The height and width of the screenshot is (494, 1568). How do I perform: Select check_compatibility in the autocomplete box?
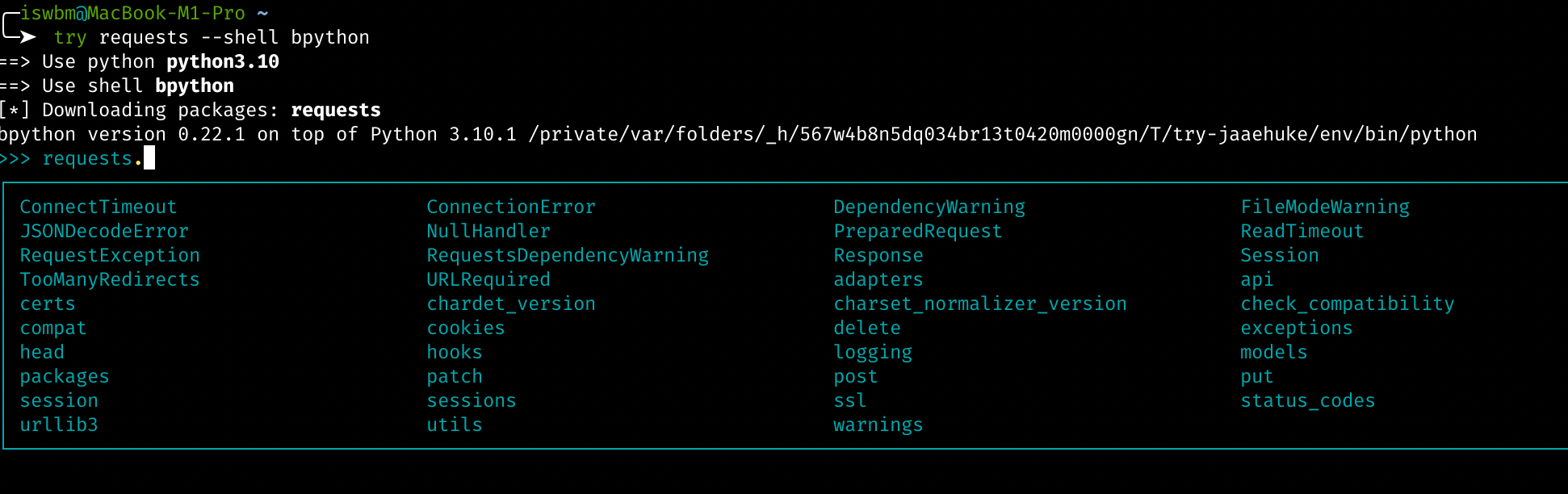click(x=1347, y=304)
